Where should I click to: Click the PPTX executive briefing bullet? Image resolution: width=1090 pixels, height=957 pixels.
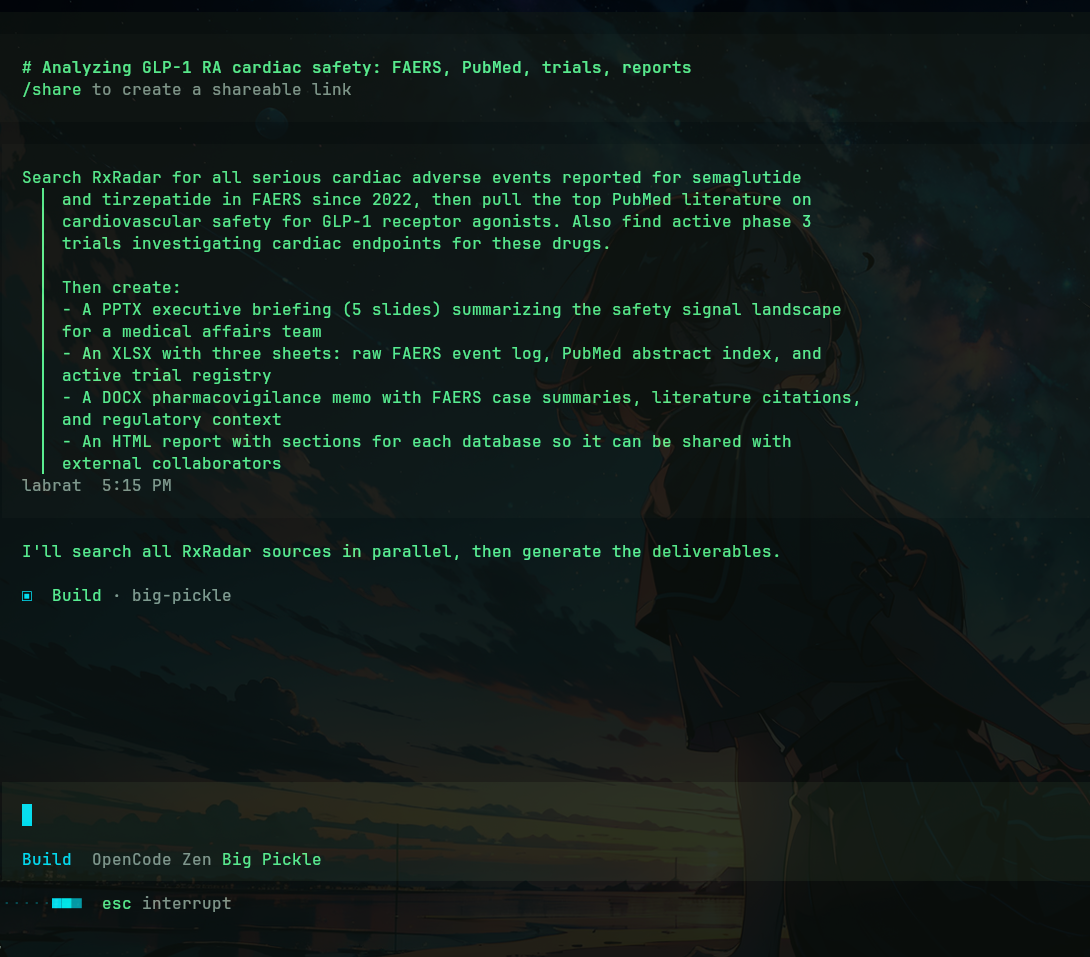[x=450, y=310]
